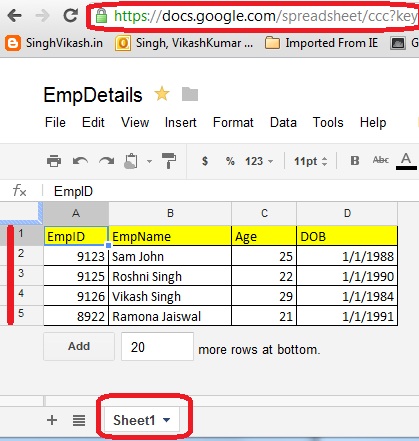Open the Singh, VikashKumar bookmark
The height and width of the screenshot is (441, 419).
[184, 43]
